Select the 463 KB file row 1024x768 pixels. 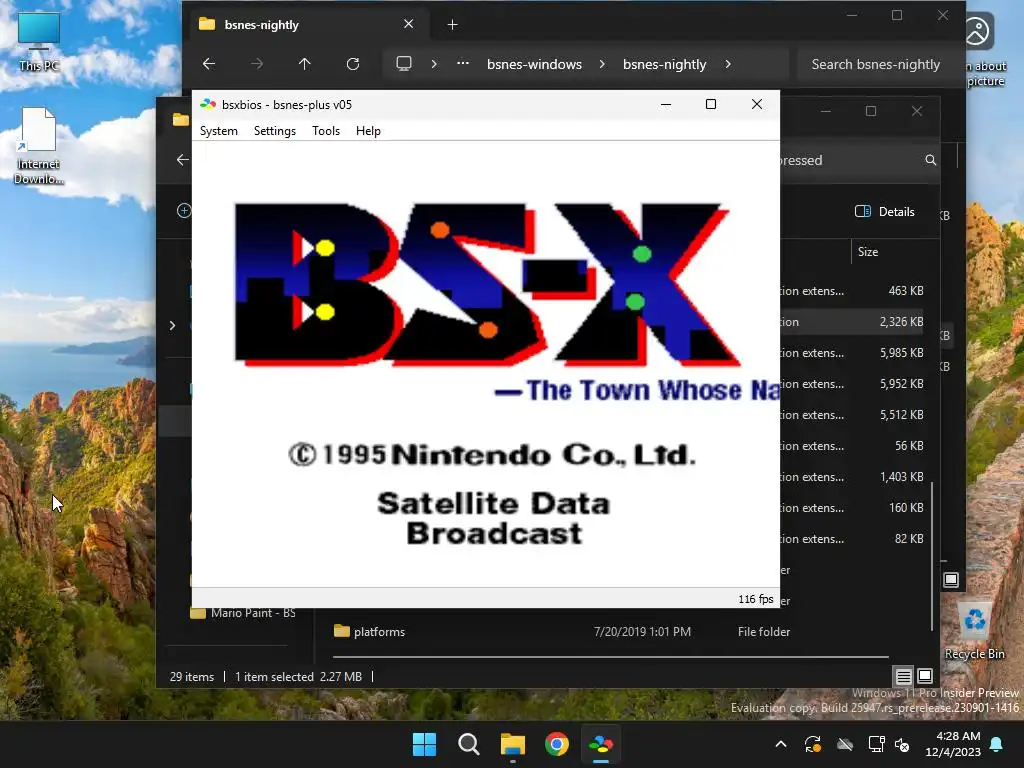pyautogui.click(x=852, y=291)
